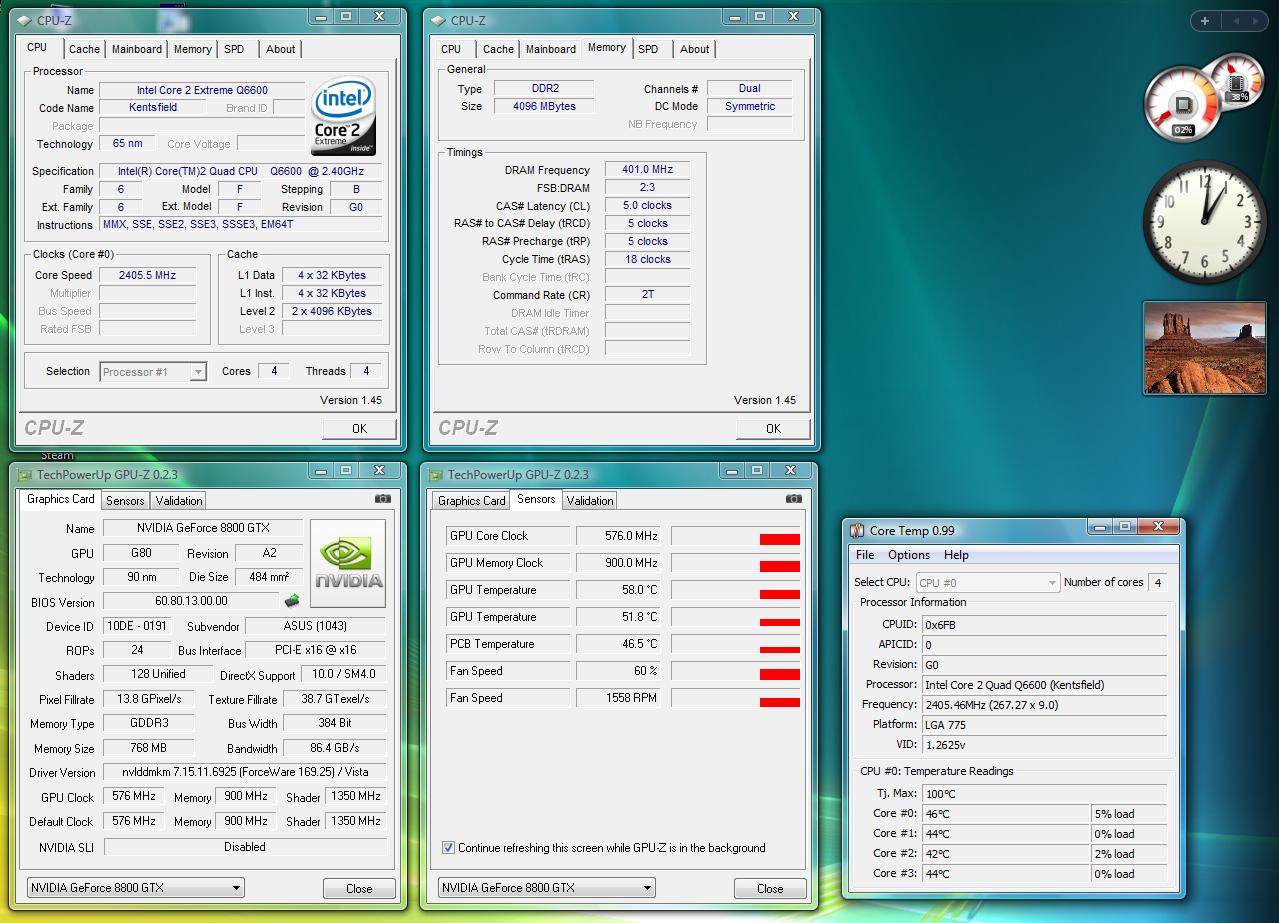Click OK in the CPU-Z CPU window
1279x923 pixels.
359,428
